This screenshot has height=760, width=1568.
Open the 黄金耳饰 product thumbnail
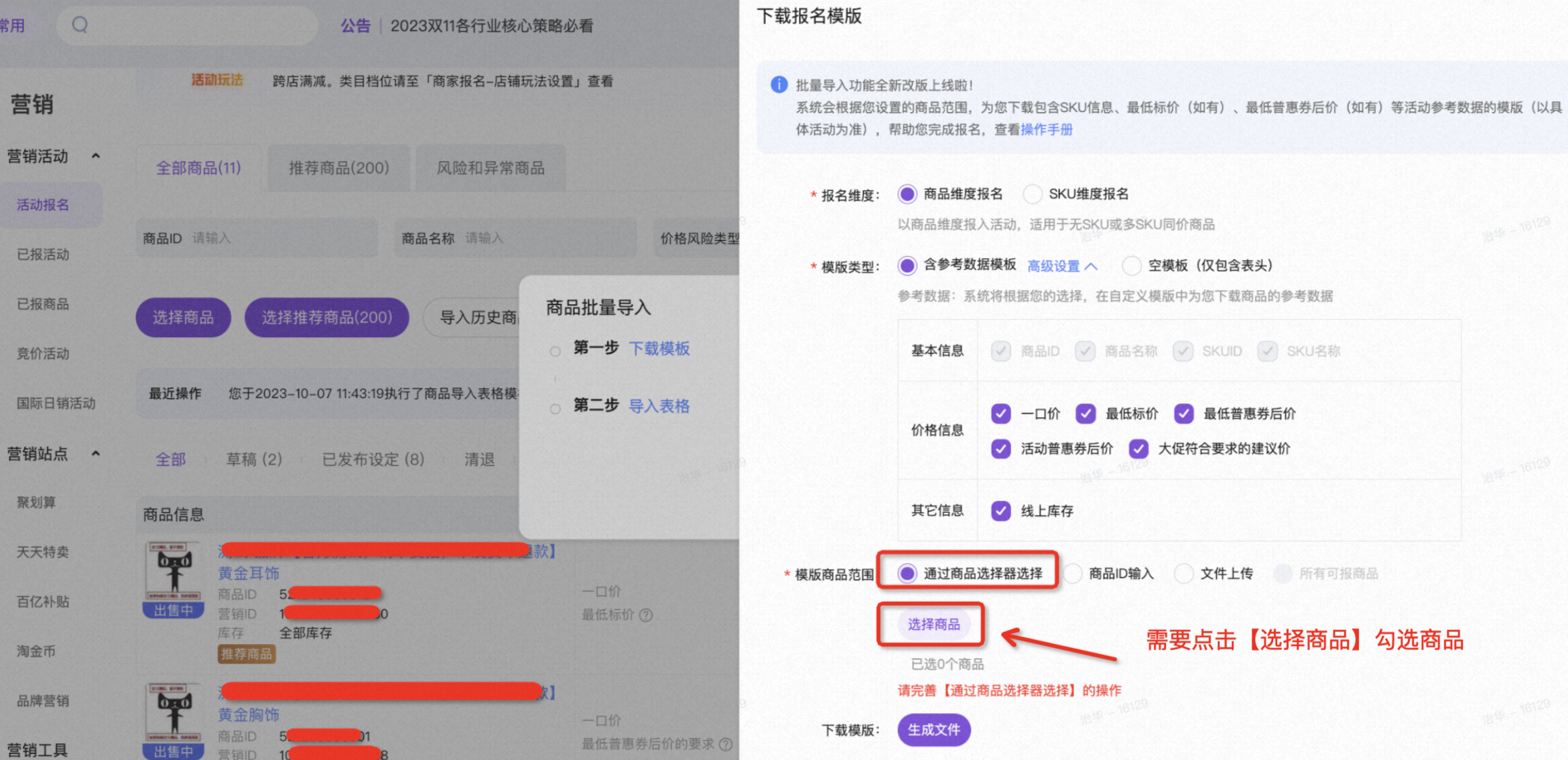click(173, 571)
